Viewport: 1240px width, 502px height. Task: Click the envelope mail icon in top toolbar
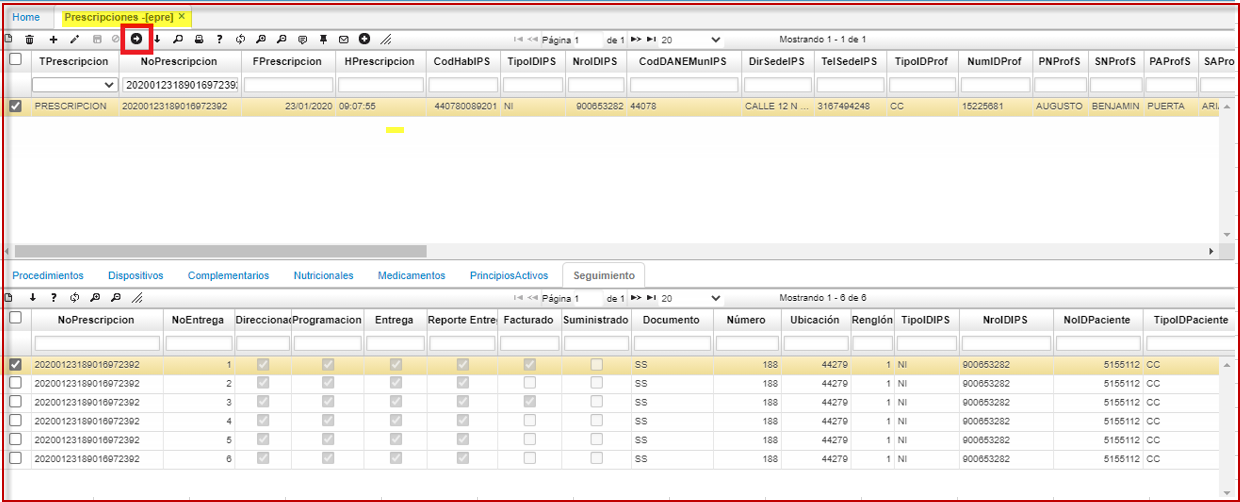pos(343,39)
